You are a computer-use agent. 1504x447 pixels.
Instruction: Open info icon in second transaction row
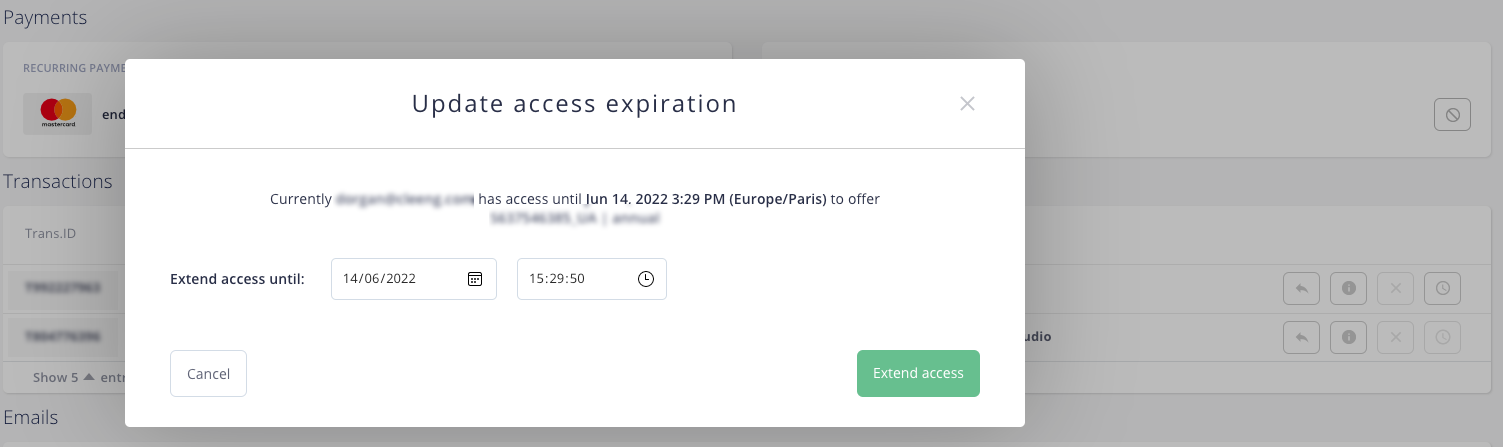point(1348,337)
